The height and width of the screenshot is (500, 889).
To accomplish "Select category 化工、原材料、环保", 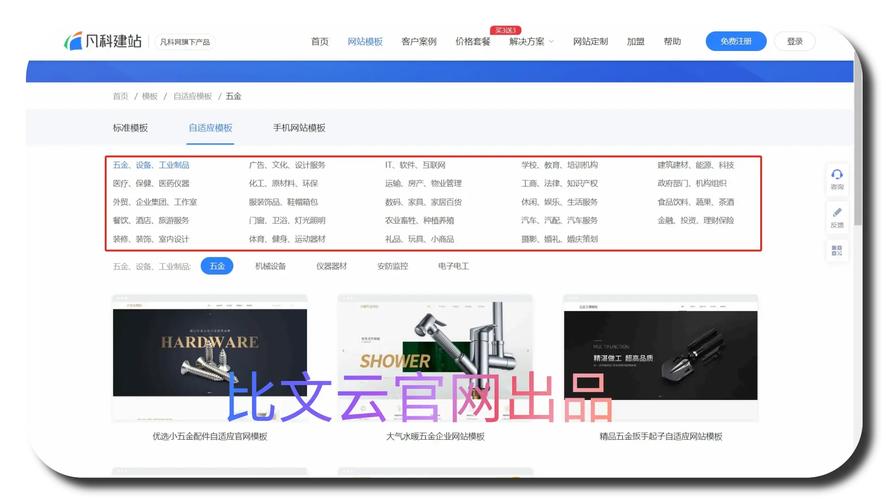I will (283, 184).
